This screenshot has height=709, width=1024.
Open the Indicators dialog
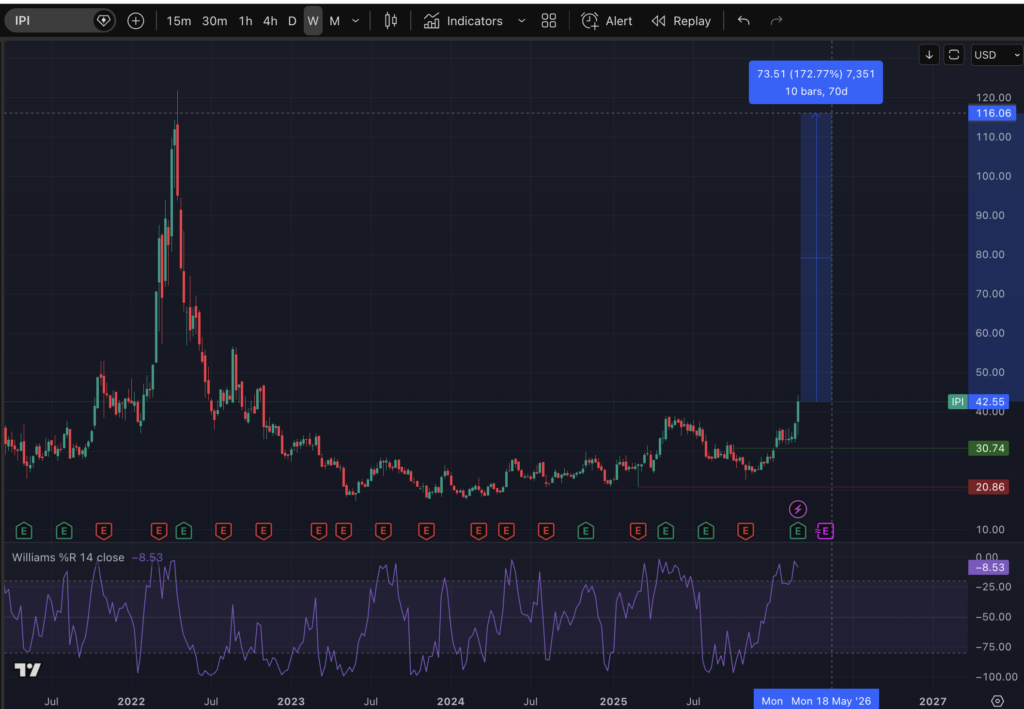click(x=463, y=21)
